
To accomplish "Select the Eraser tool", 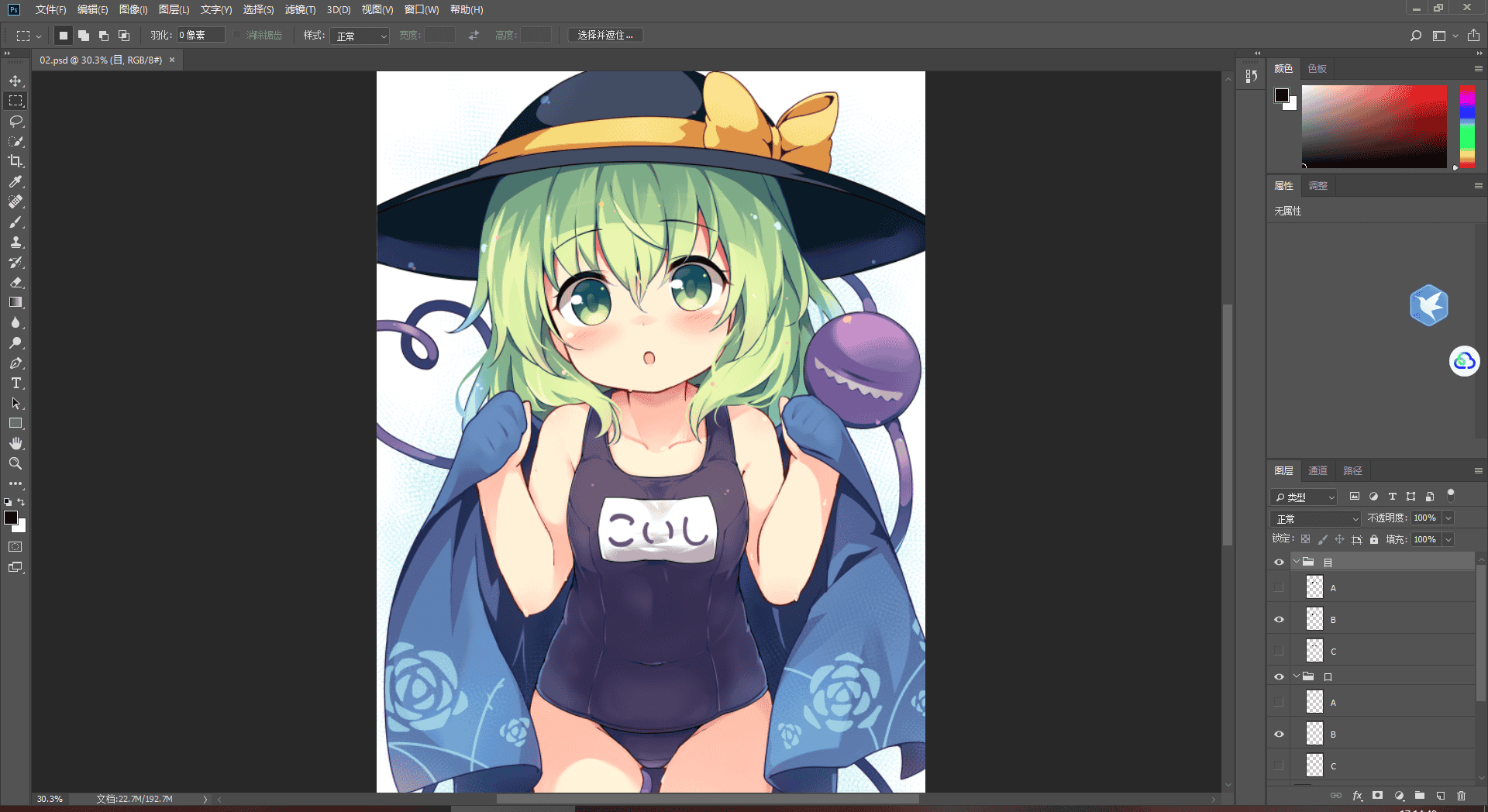I will pos(15,282).
